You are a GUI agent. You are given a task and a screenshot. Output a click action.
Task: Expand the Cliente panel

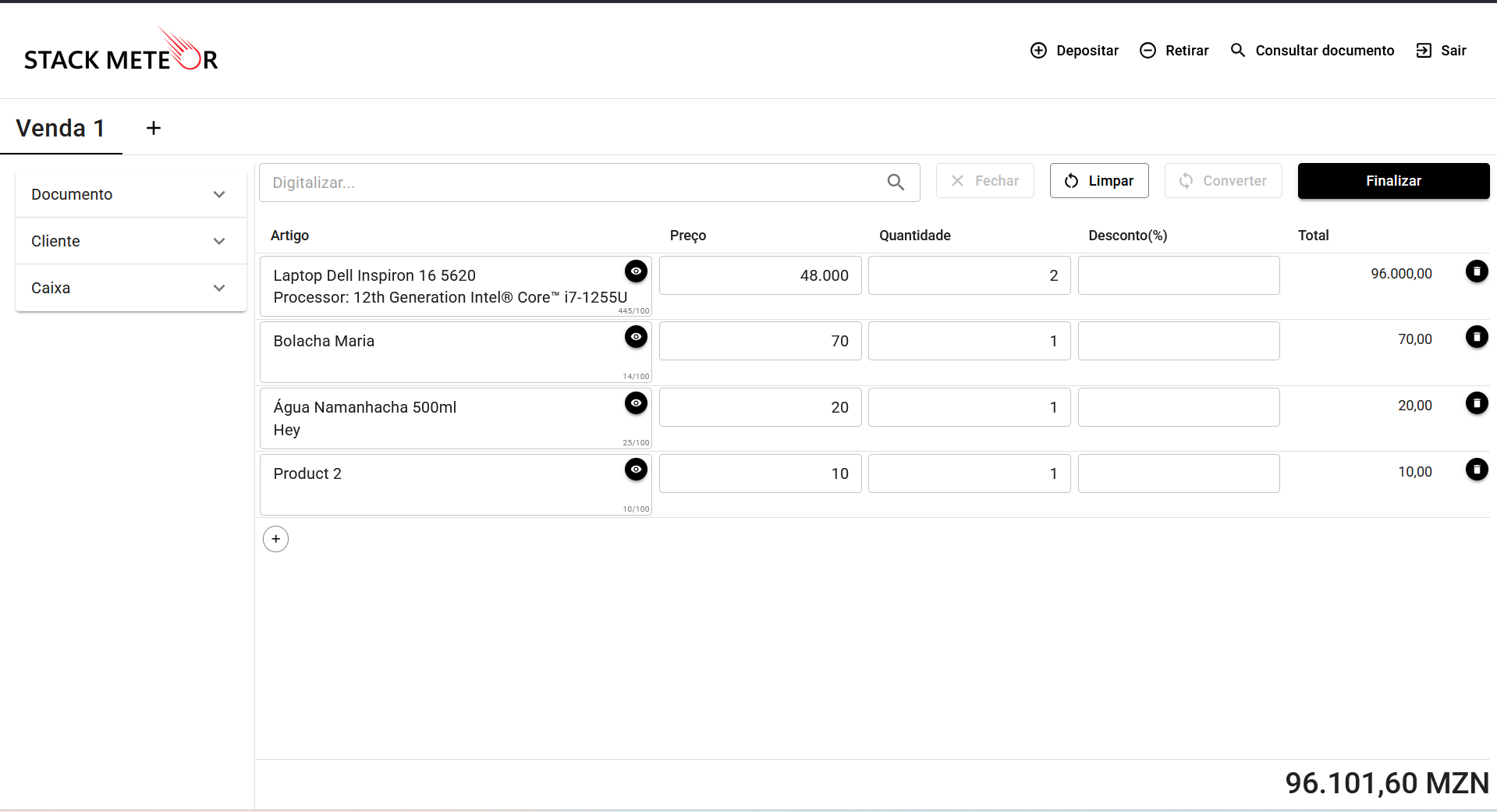[x=131, y=241]
